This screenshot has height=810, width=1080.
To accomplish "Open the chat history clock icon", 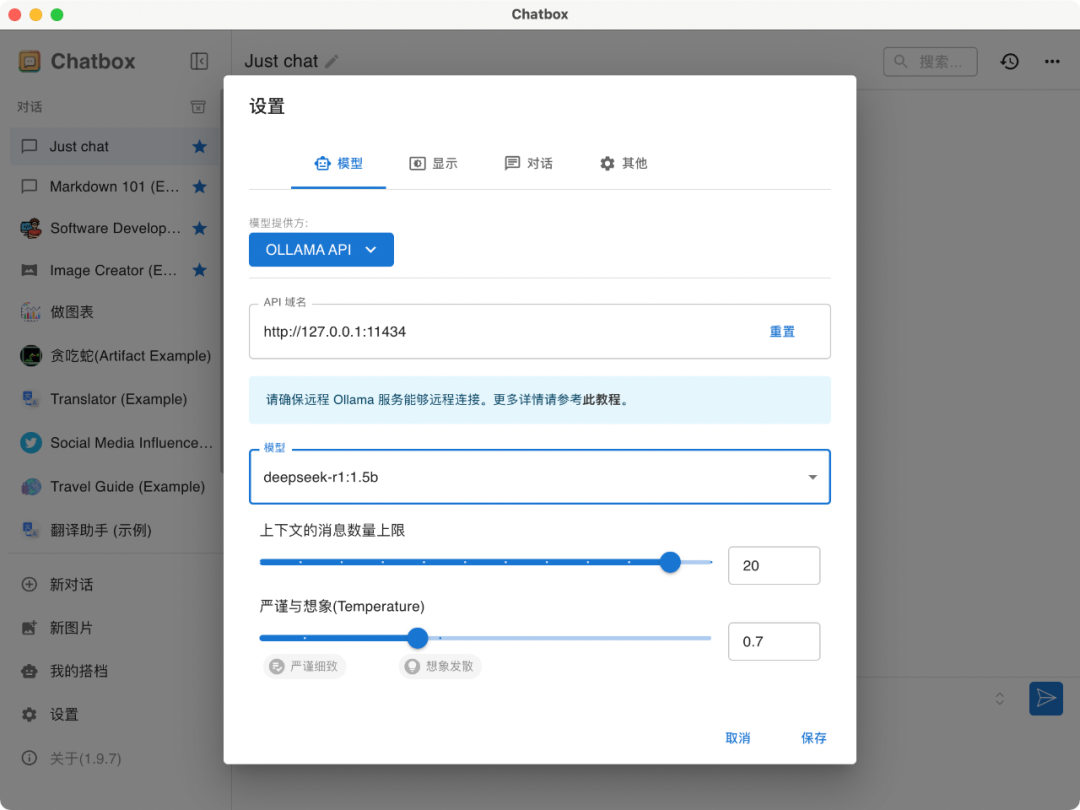I will tap(1009, 61).
